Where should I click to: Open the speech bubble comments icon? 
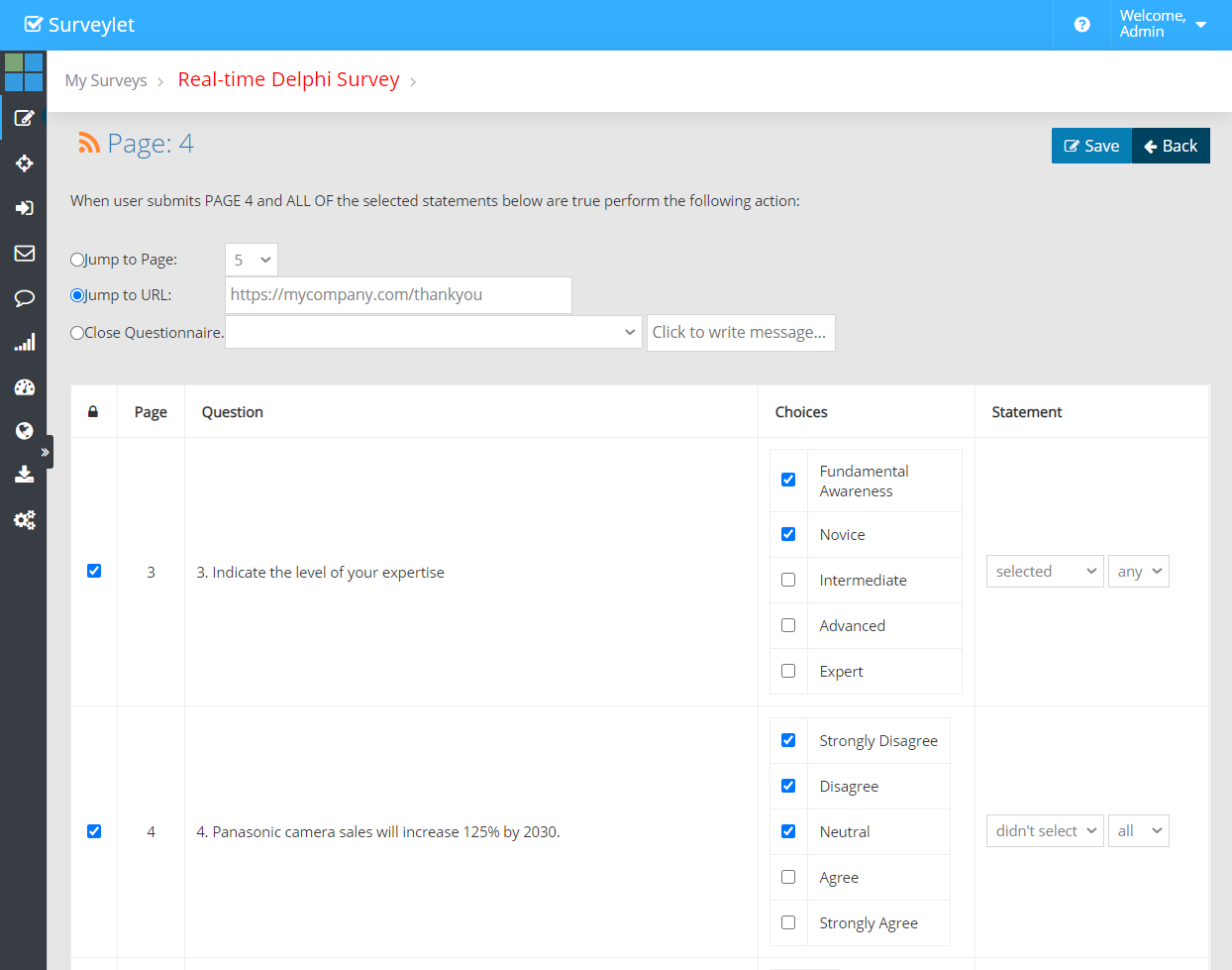(x=24, y=298)
